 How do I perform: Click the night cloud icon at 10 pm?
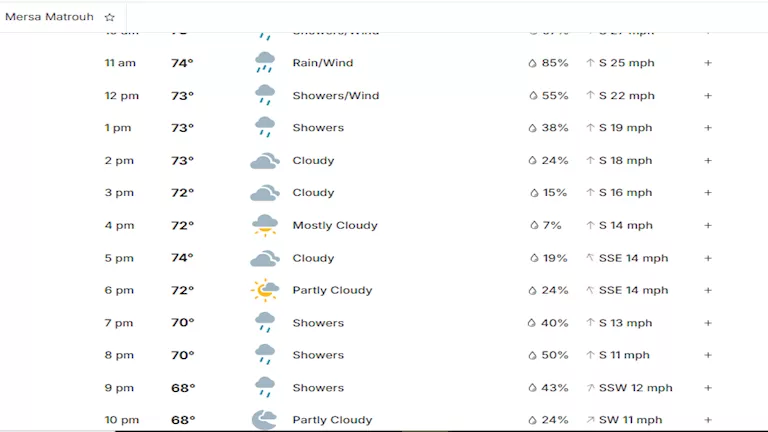tap(264, 420)
